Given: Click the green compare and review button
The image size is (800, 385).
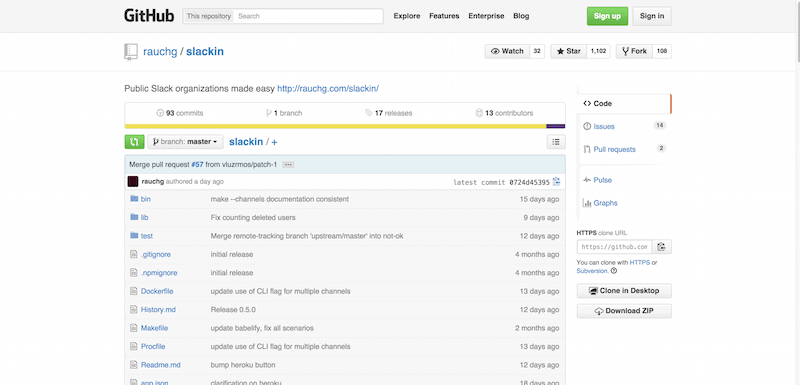Looking at the screenshot, I should 135,142.
